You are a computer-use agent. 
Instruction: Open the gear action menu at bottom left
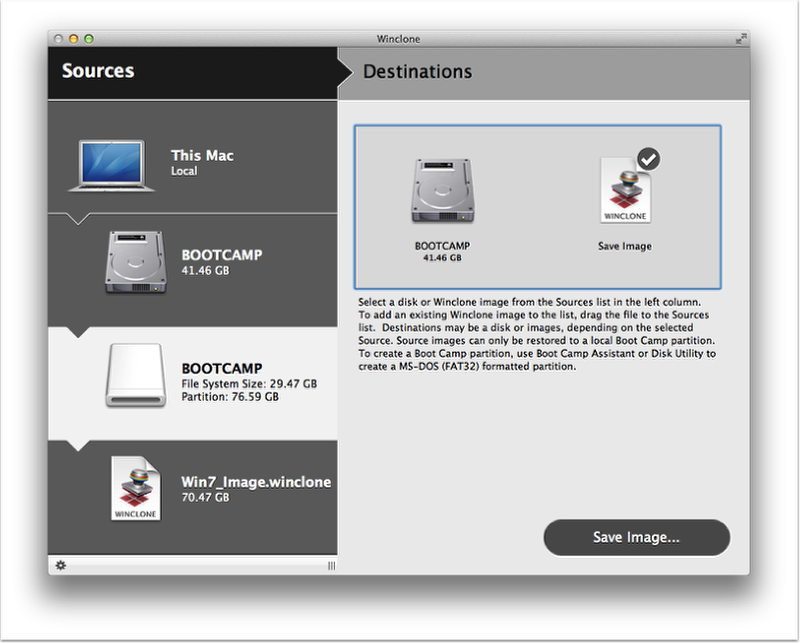tap(61, 565)
